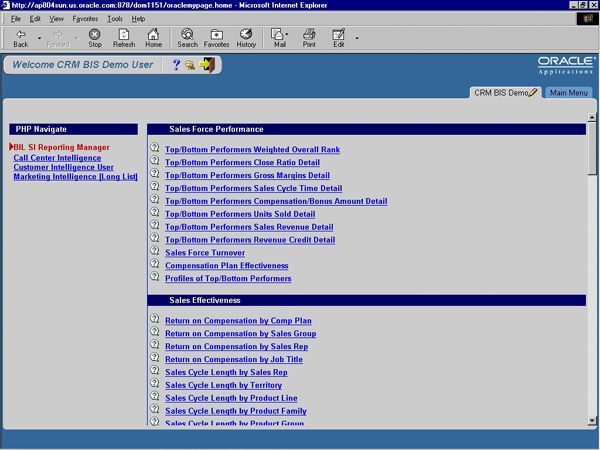The image size is (600, 450).
Task: Click the Stop toolbar icon
Action: (x=95, y=38)
